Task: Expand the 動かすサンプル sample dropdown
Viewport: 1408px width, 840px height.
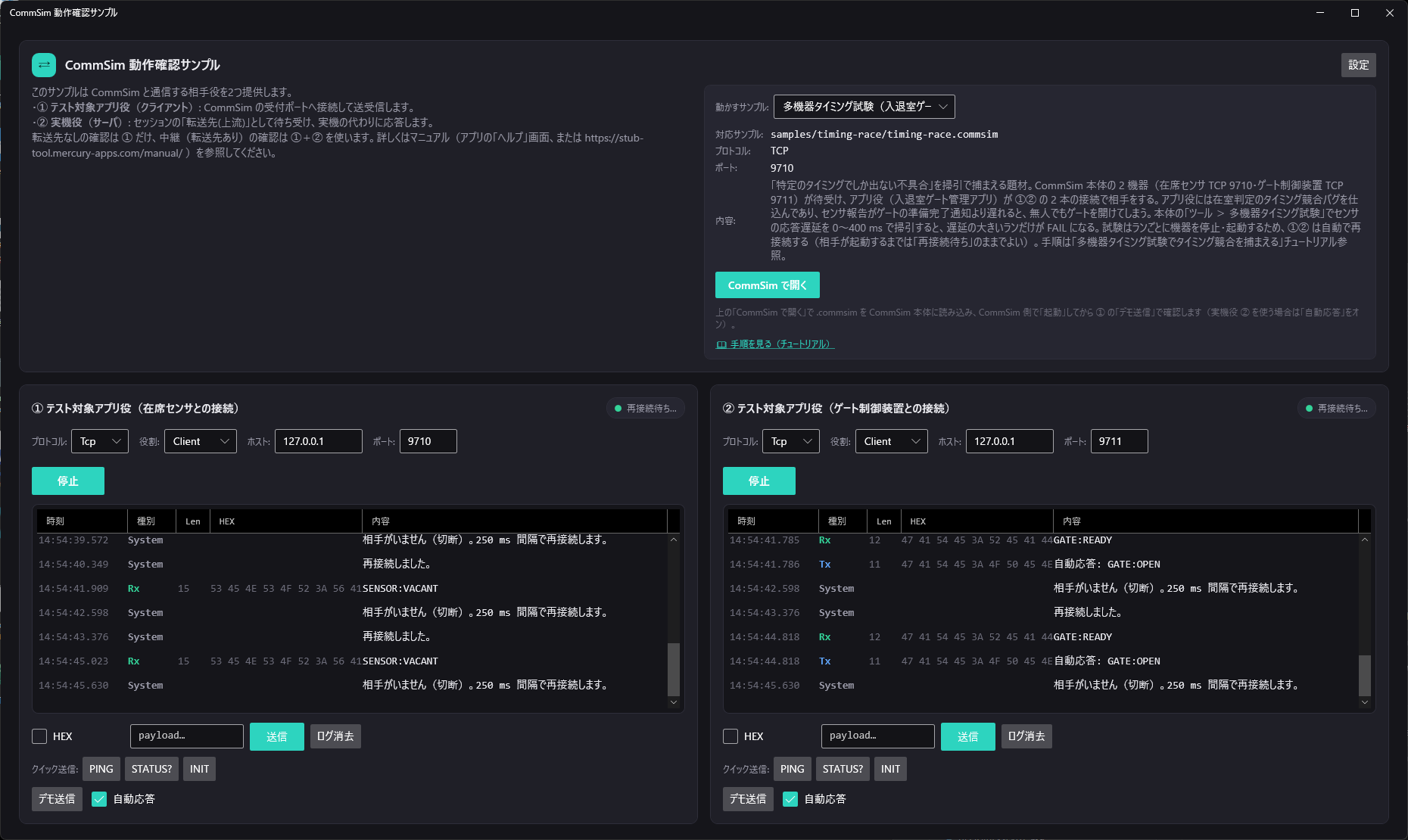Action: point(864,107)
